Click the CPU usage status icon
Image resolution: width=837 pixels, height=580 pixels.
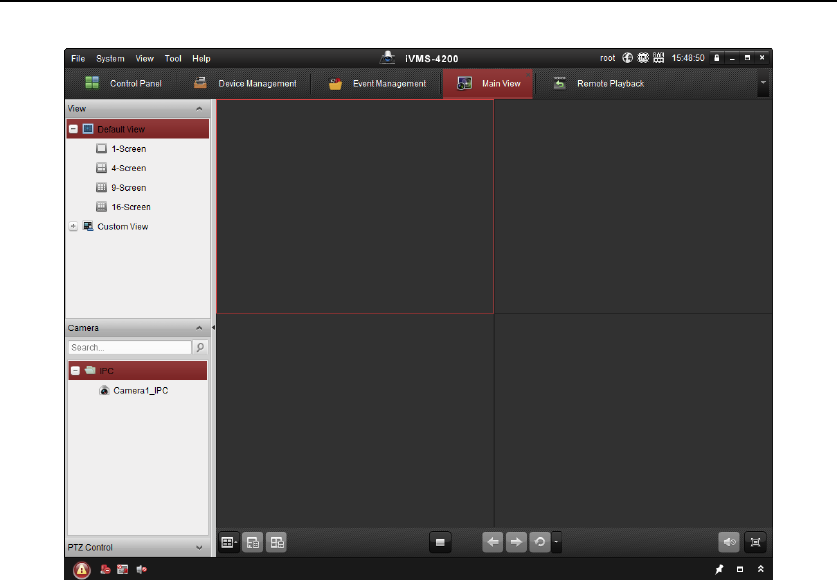pyautogui.click(x=643, y=58)
